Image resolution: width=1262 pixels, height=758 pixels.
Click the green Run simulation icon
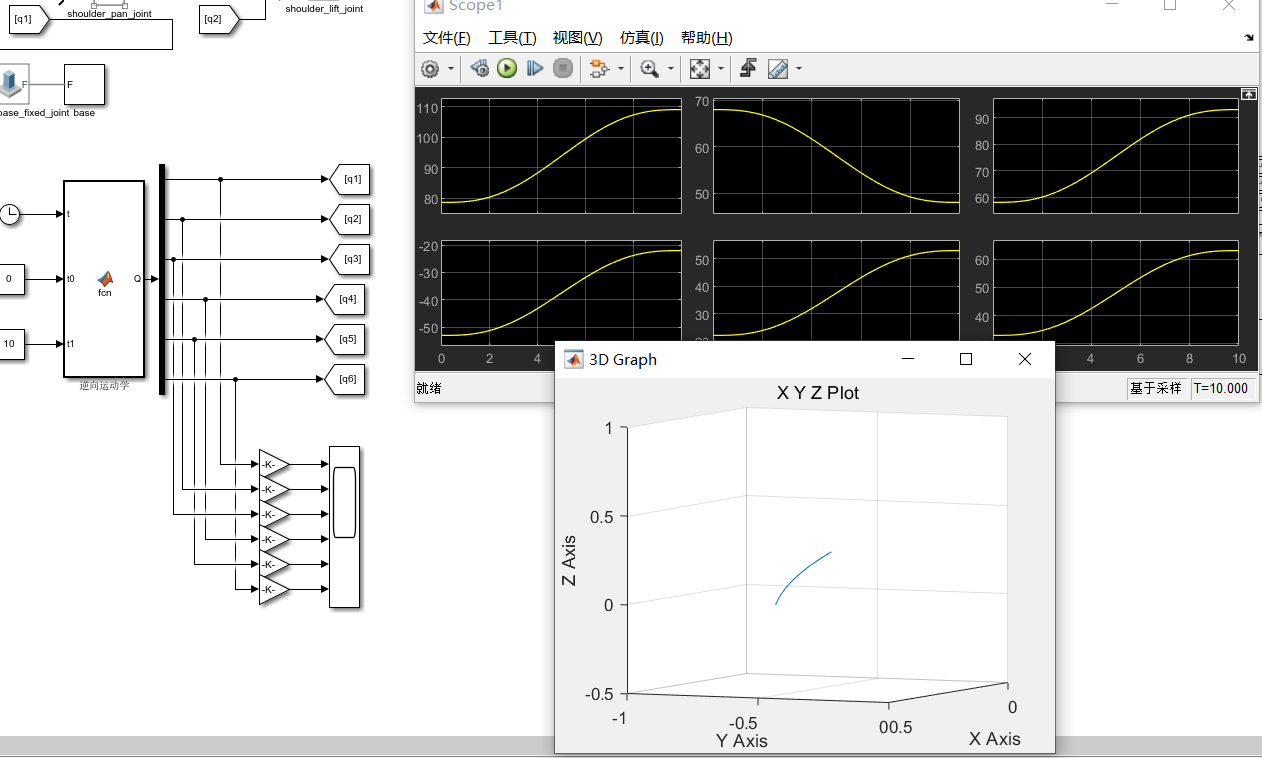(506, 69)
